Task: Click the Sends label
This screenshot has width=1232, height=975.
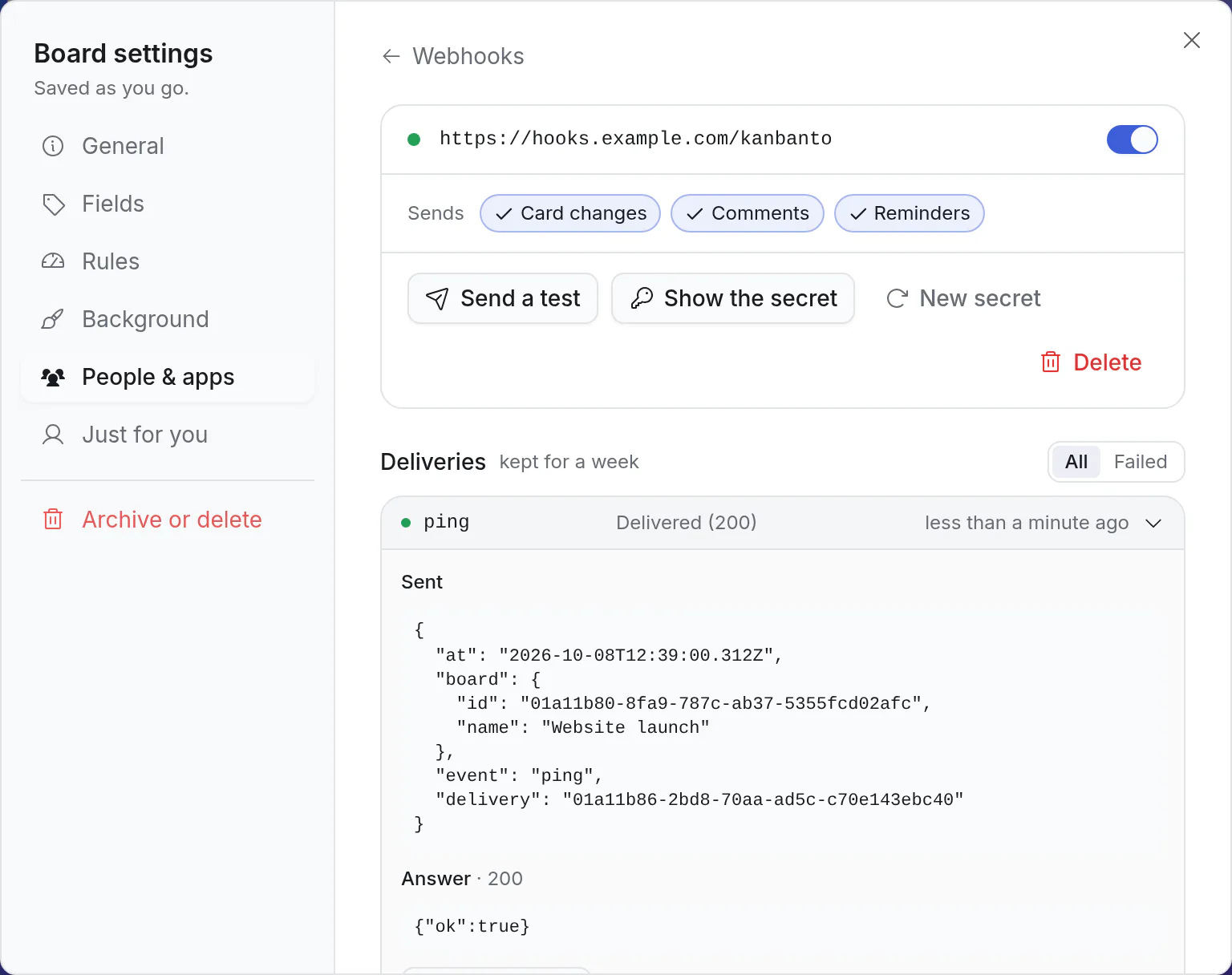Action: 436,213
